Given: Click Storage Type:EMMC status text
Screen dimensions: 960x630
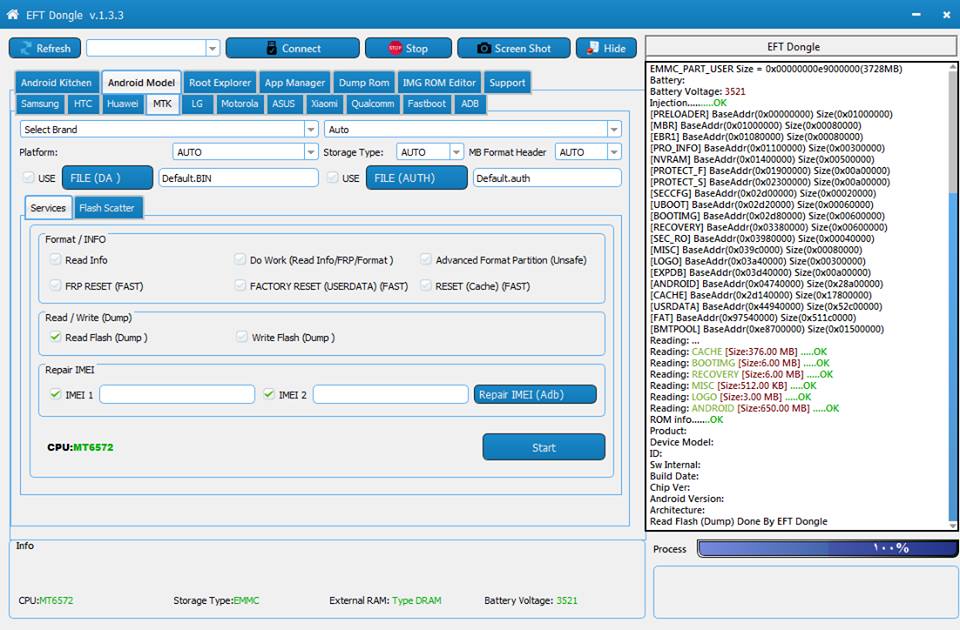Looking at the screenshot, I should (x=216, y=600).
